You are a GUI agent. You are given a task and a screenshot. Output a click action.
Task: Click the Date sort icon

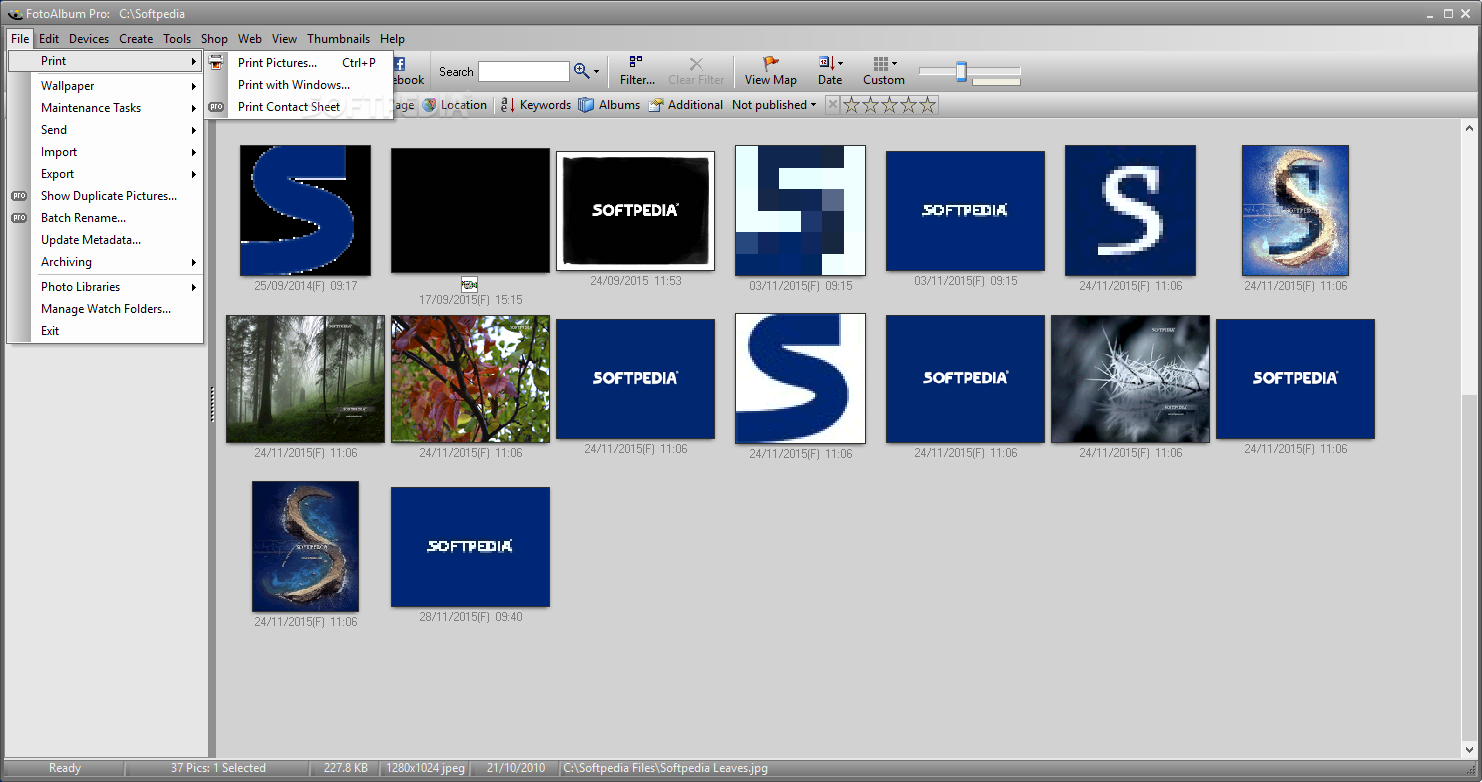pos(826,64)
